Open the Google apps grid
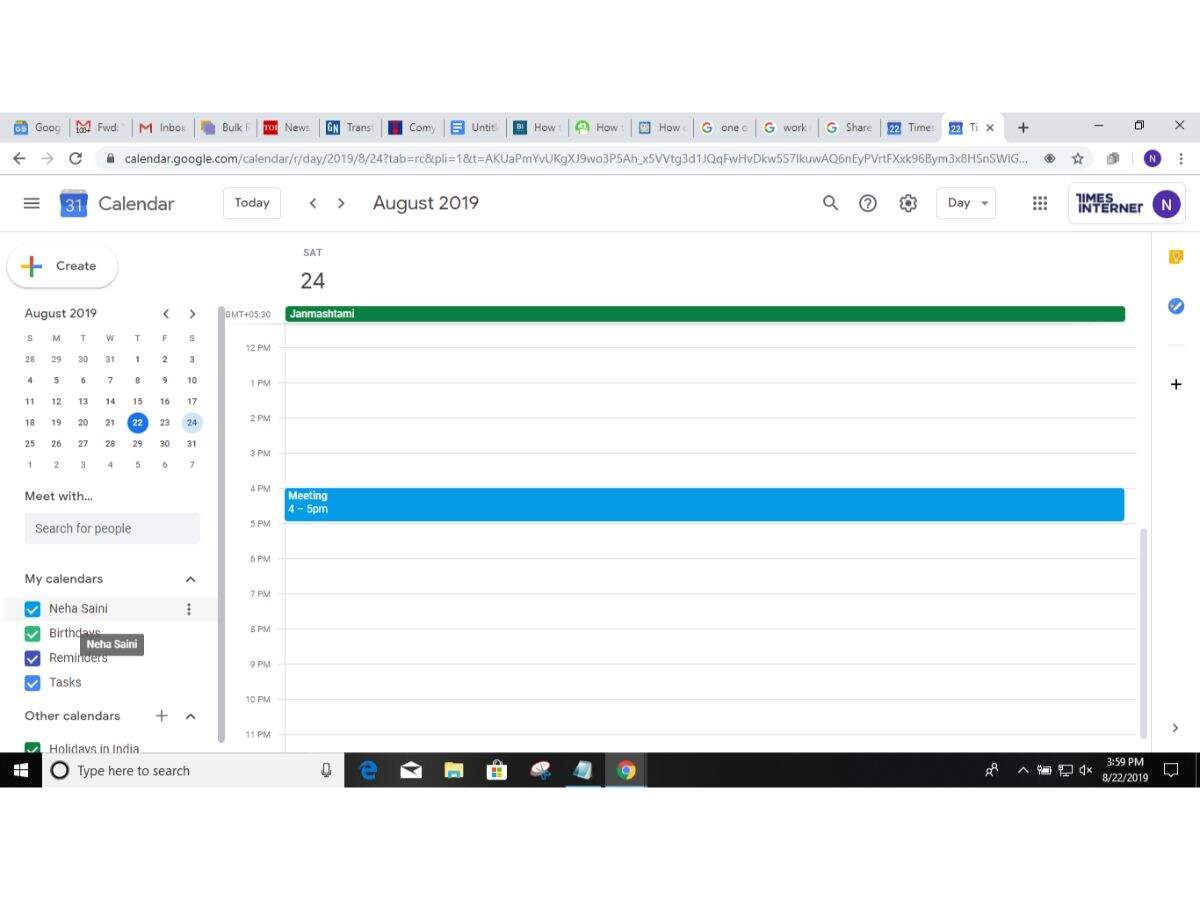1200x900 pixels. tap(1039, 203)
